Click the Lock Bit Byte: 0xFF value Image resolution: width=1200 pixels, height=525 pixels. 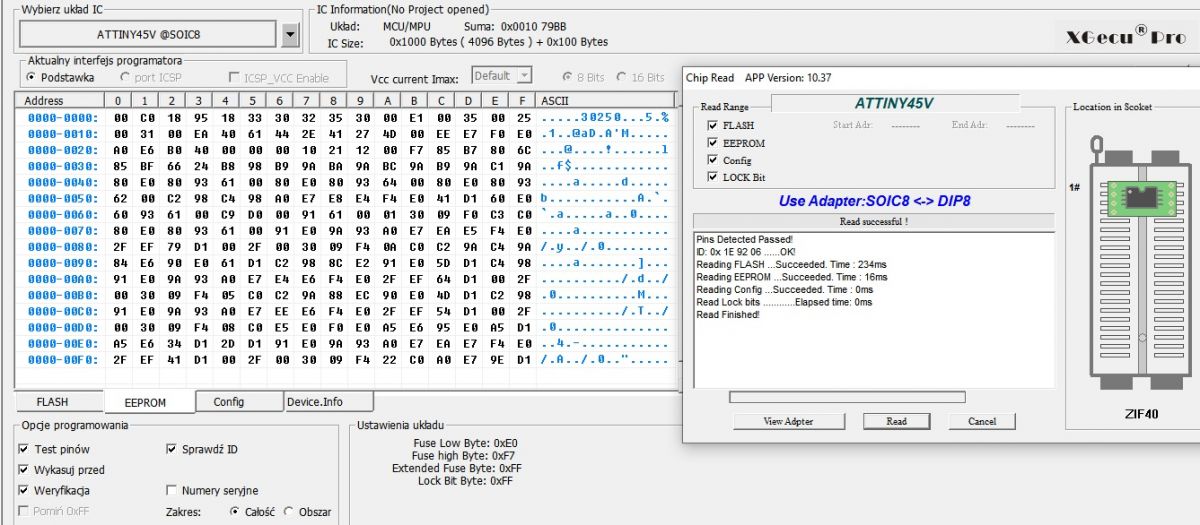point(465,481)
